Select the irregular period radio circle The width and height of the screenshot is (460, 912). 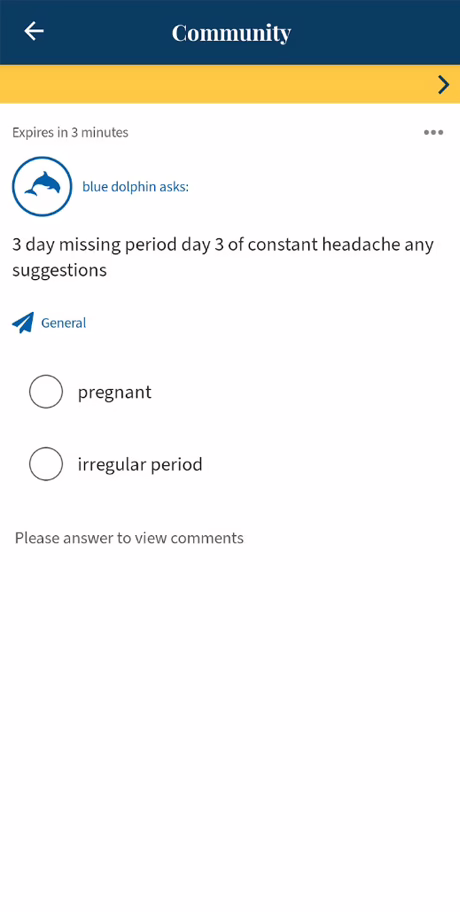pyautogui.click(x=46, y=464)
